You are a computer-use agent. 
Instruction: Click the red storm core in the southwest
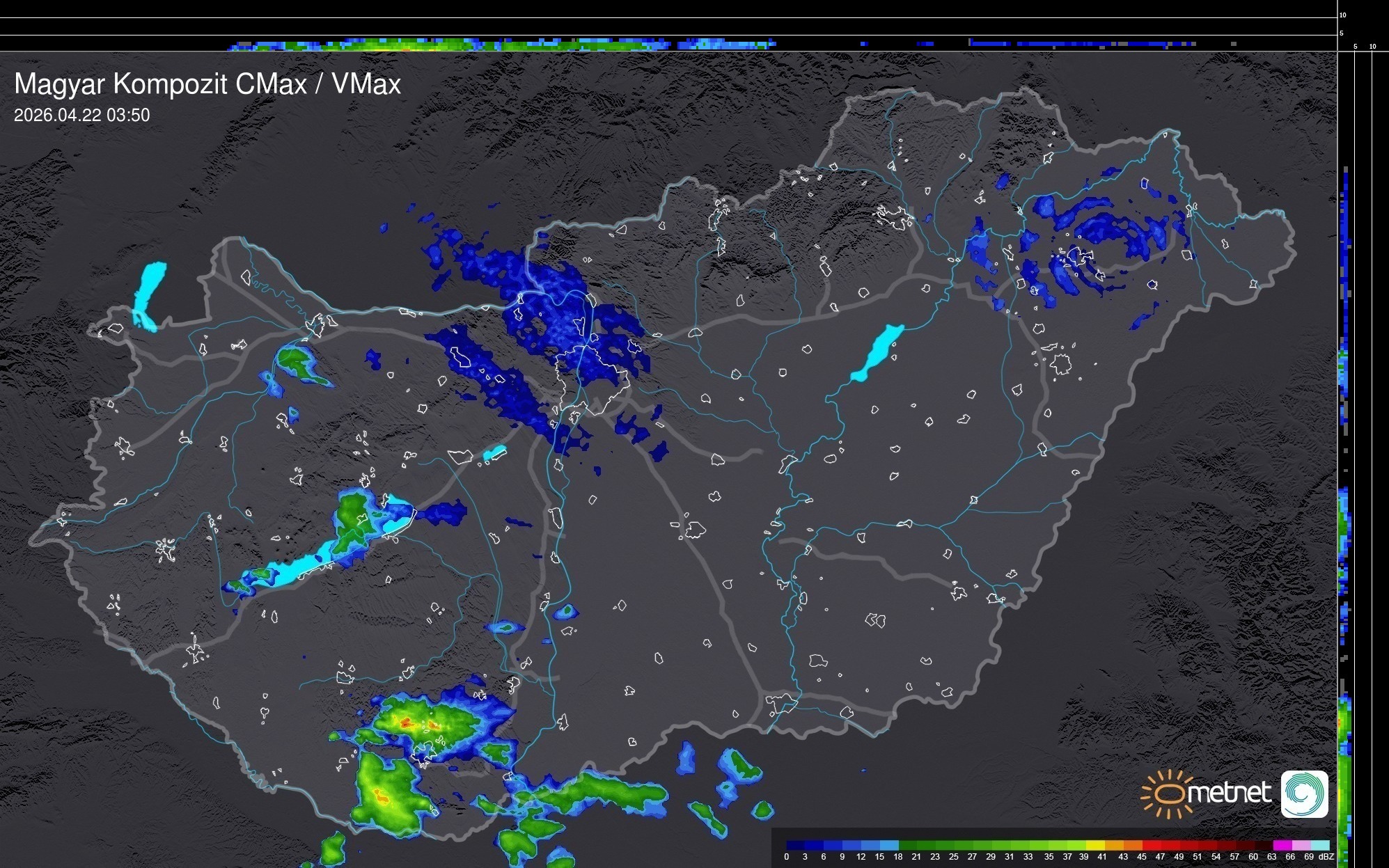click(x=405, y=723)
